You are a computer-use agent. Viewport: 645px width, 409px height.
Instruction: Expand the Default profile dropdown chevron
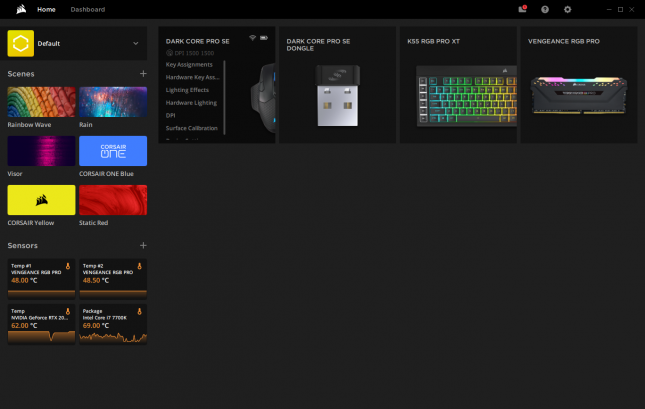pyautogui.click(x=135, y=43)
